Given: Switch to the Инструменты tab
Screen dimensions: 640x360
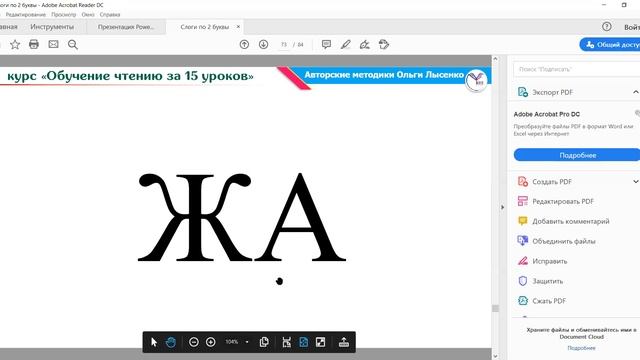Looking at the screenshot, I should (52, 27).
